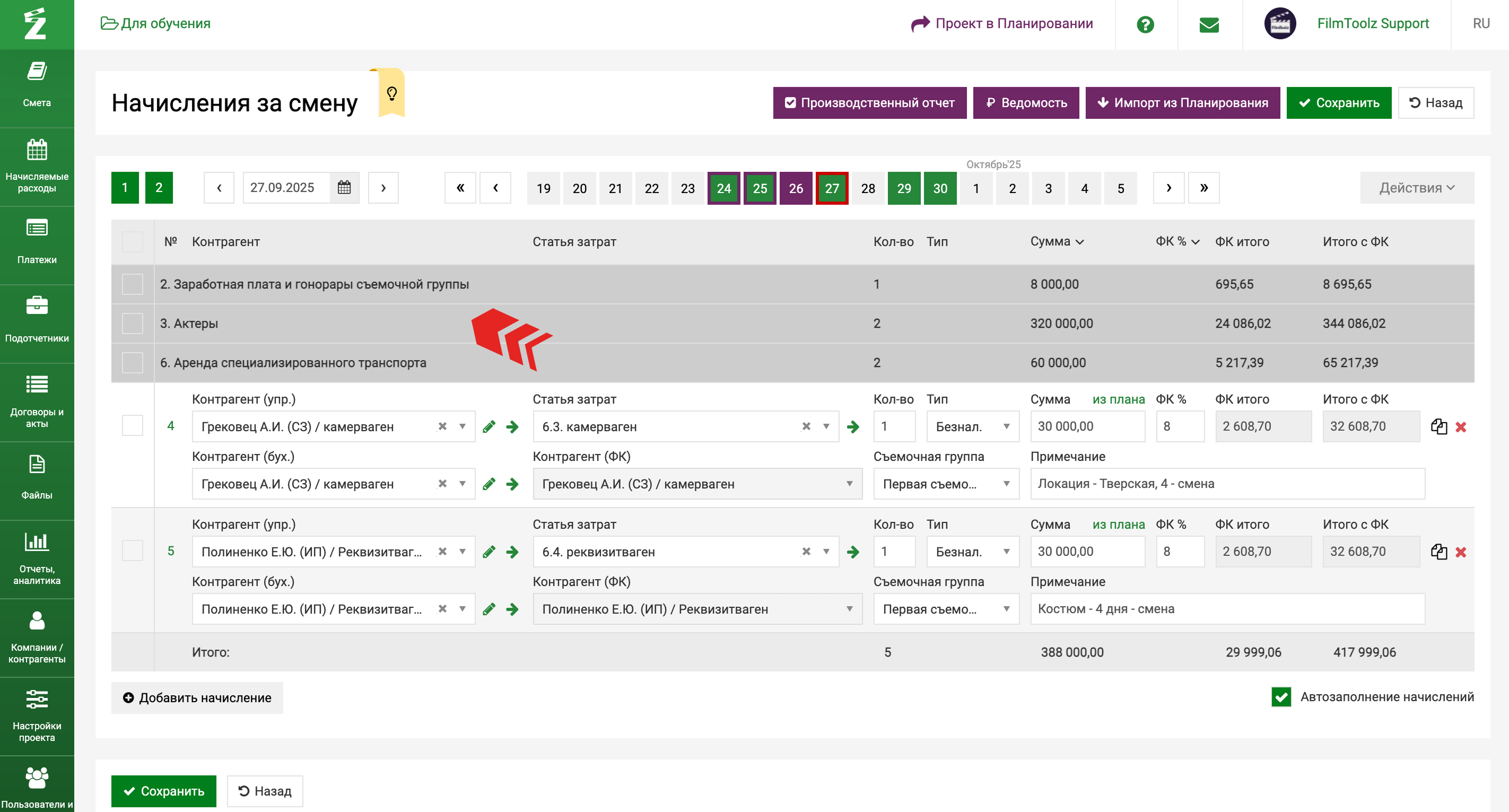Open the calendar date picker icon
The width and height of the screenshot is (1509, 812).
[344, 187]
